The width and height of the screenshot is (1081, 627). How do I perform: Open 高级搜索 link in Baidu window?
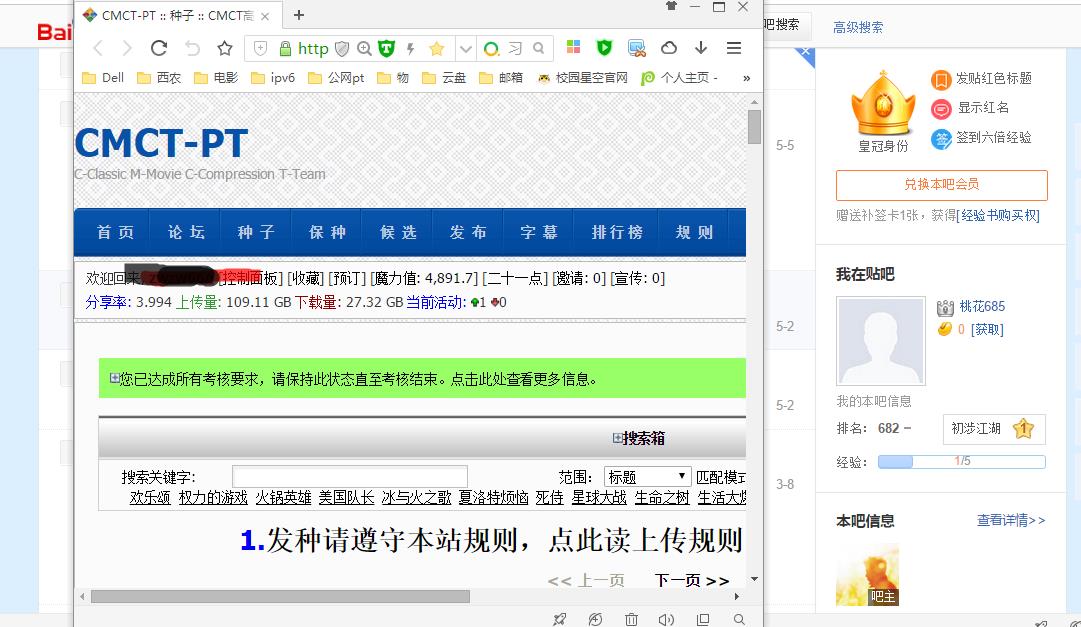coord(858,28)
